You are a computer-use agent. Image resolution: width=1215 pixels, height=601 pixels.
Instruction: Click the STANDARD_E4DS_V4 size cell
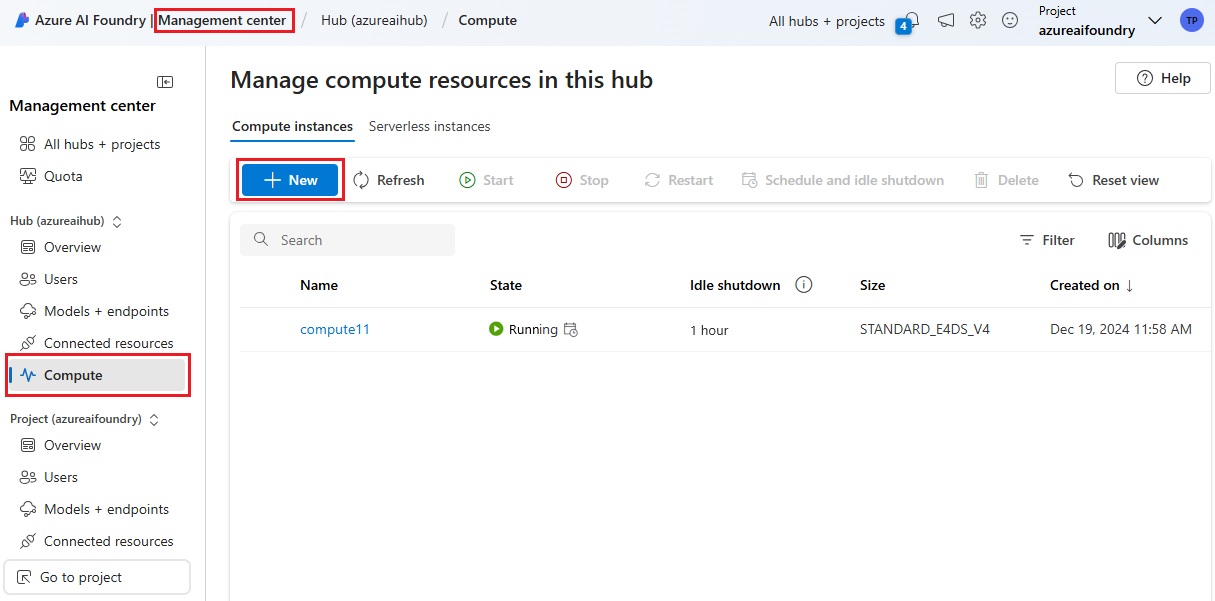tap(925, 329)
